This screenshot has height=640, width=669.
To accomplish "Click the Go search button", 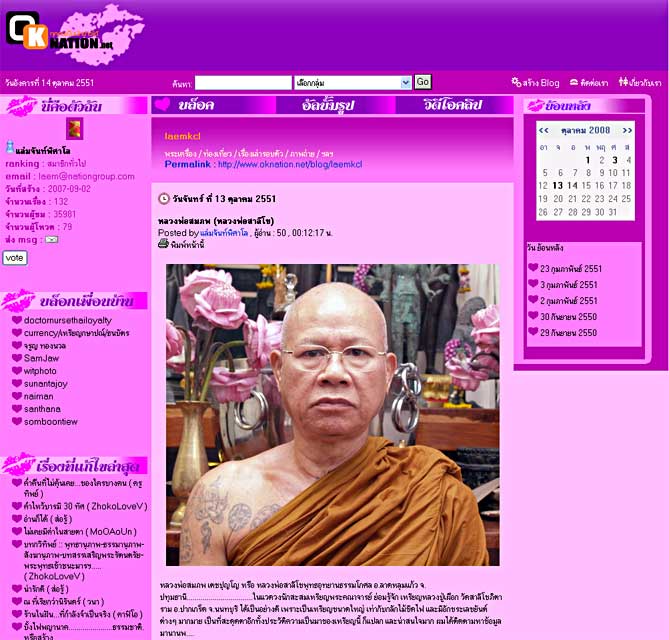I will coord(423,81).
